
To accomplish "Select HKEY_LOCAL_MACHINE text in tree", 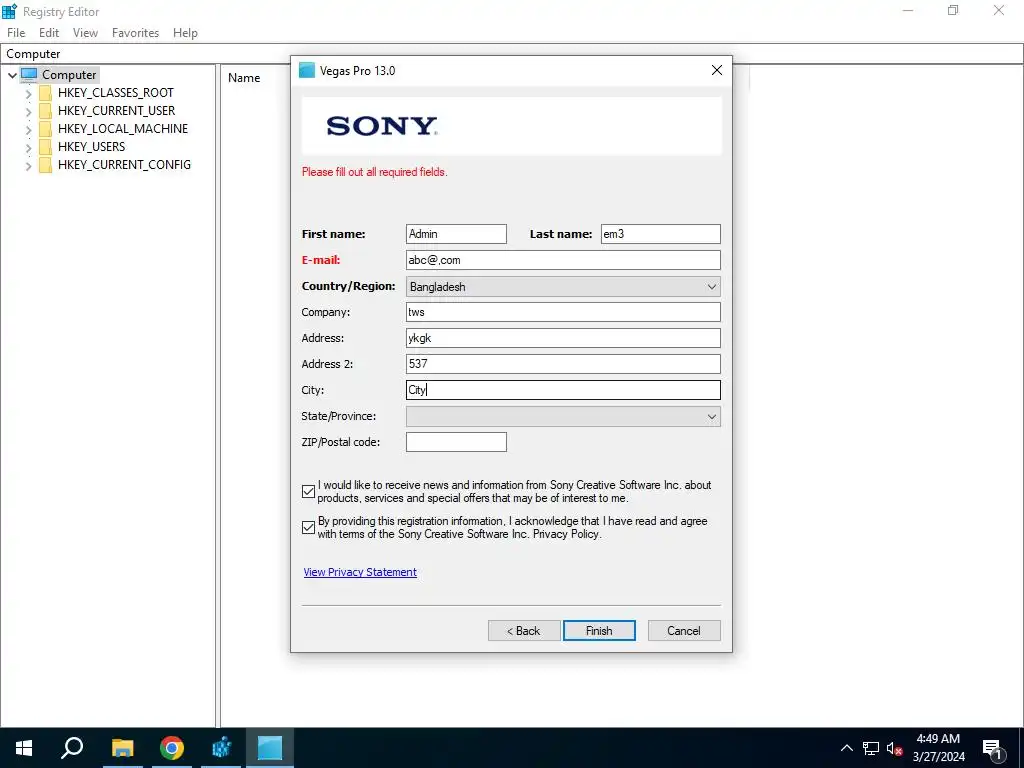I will pos(123,129).
